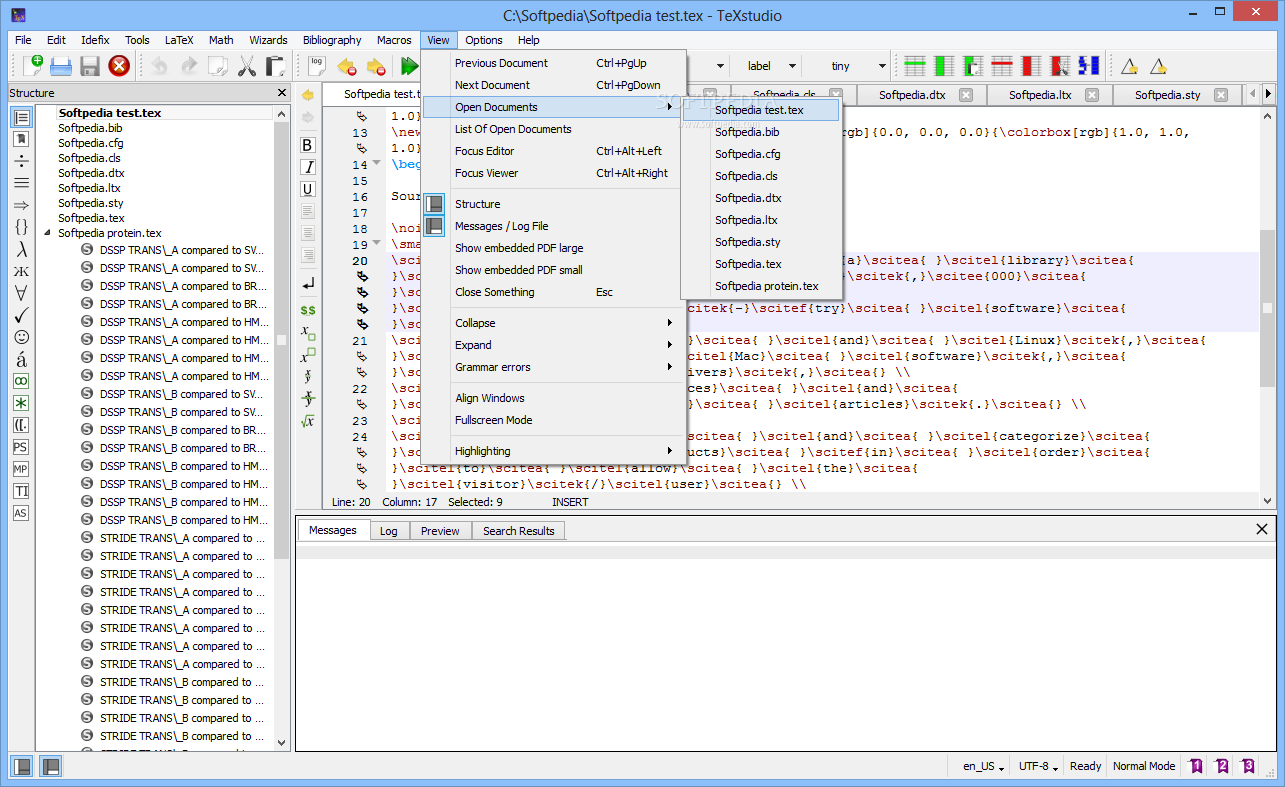The width and height of the screenshot is (1285, 787).
Task: Cut selection with the scissors icon
Action: pos(247,66)
